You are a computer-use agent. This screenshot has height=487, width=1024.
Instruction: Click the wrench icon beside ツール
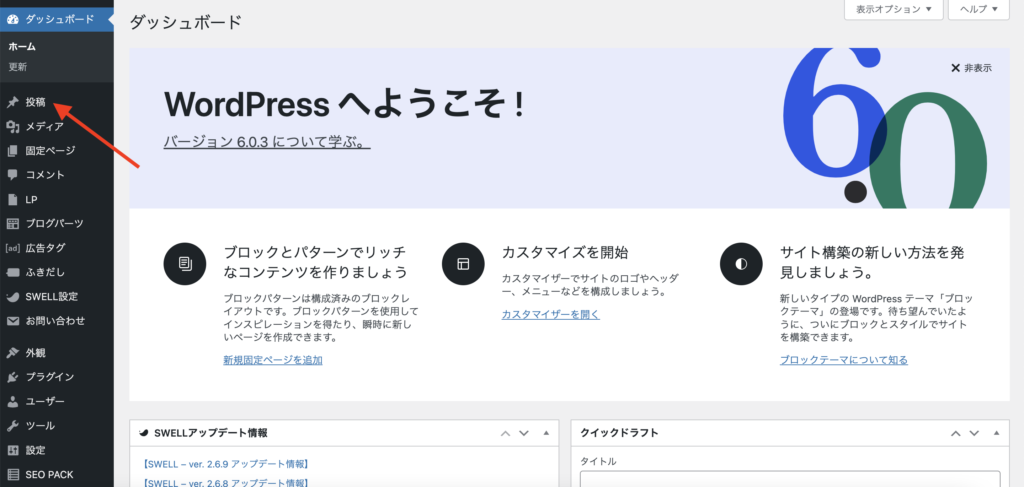tap(12, 426)
